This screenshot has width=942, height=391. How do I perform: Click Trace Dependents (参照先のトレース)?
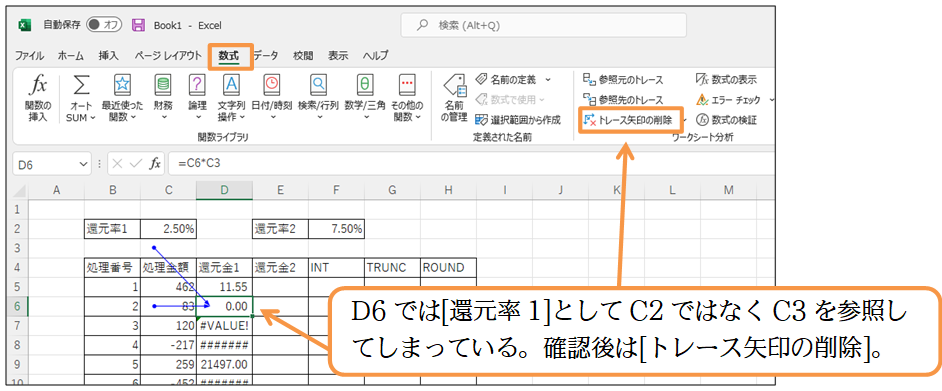pos(623,100)
